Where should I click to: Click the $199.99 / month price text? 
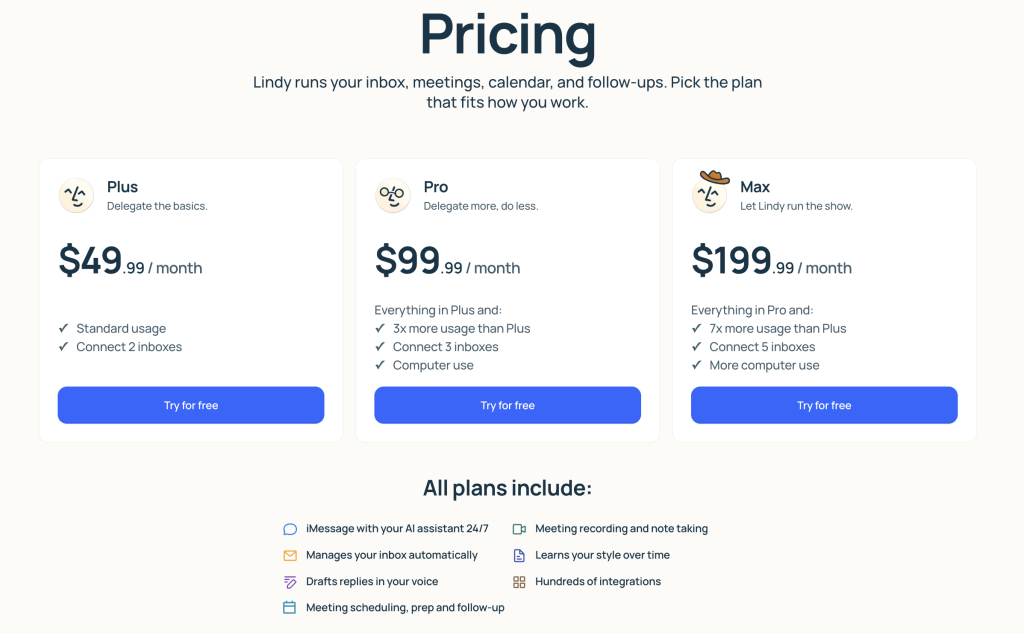(771, 262)
